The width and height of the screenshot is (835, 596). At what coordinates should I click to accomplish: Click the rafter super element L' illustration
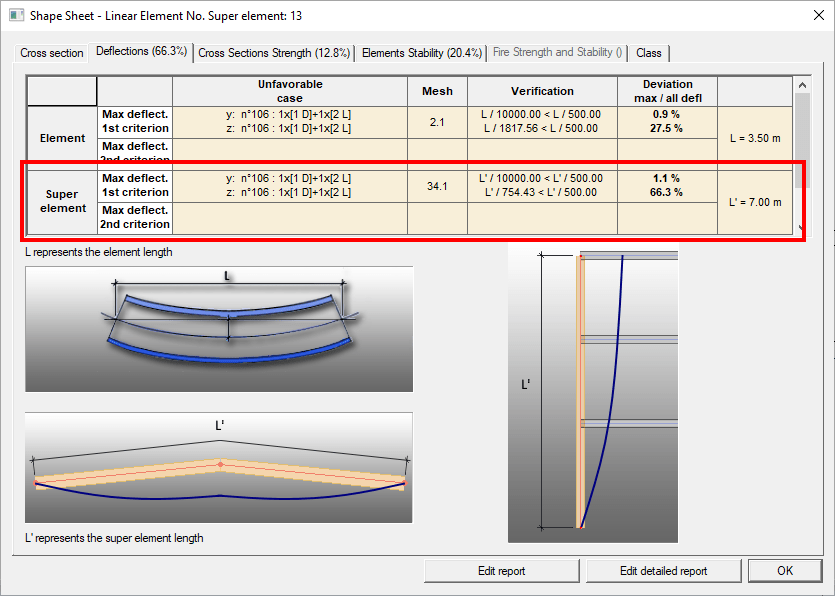(x=219, y=468)
